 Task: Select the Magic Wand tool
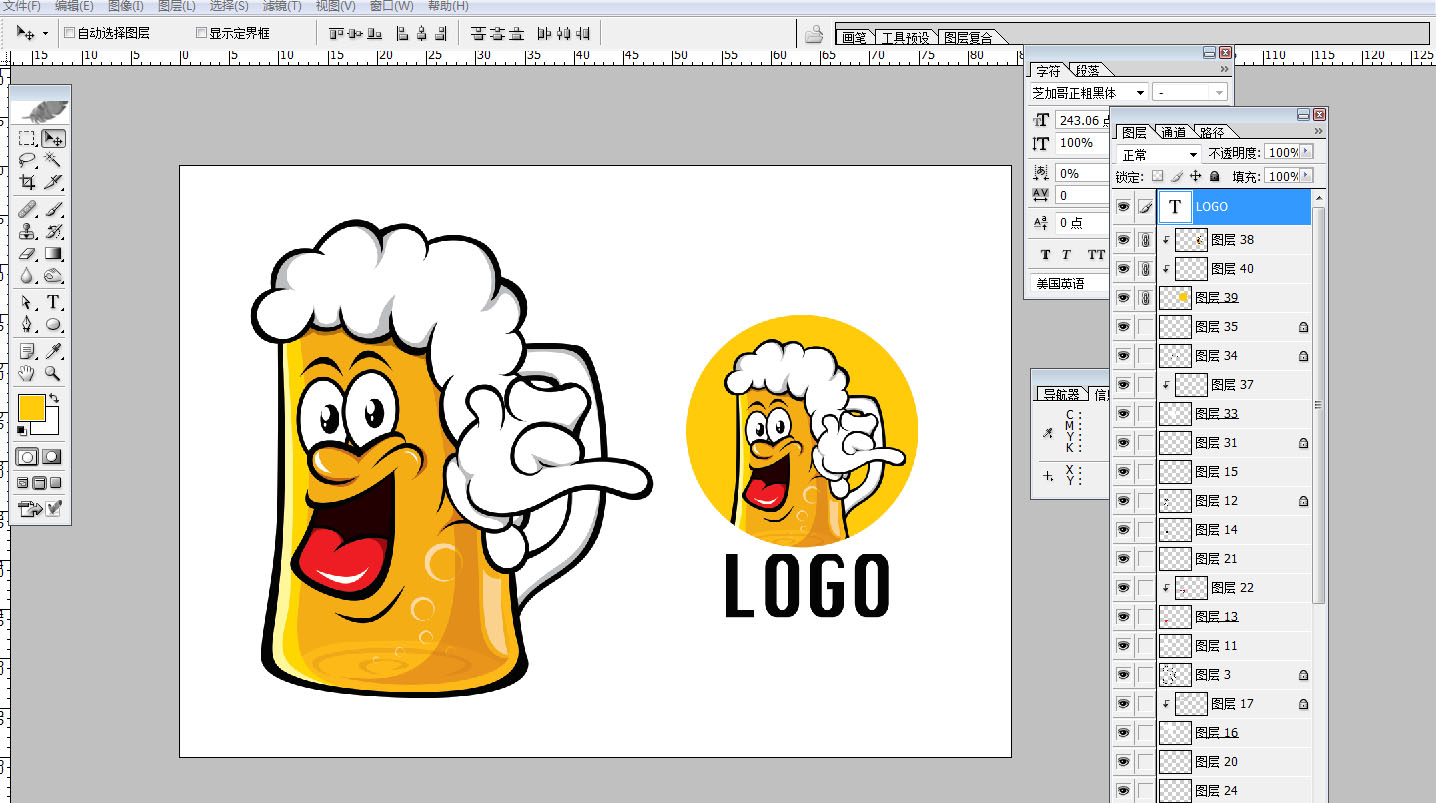coord(53,160)
